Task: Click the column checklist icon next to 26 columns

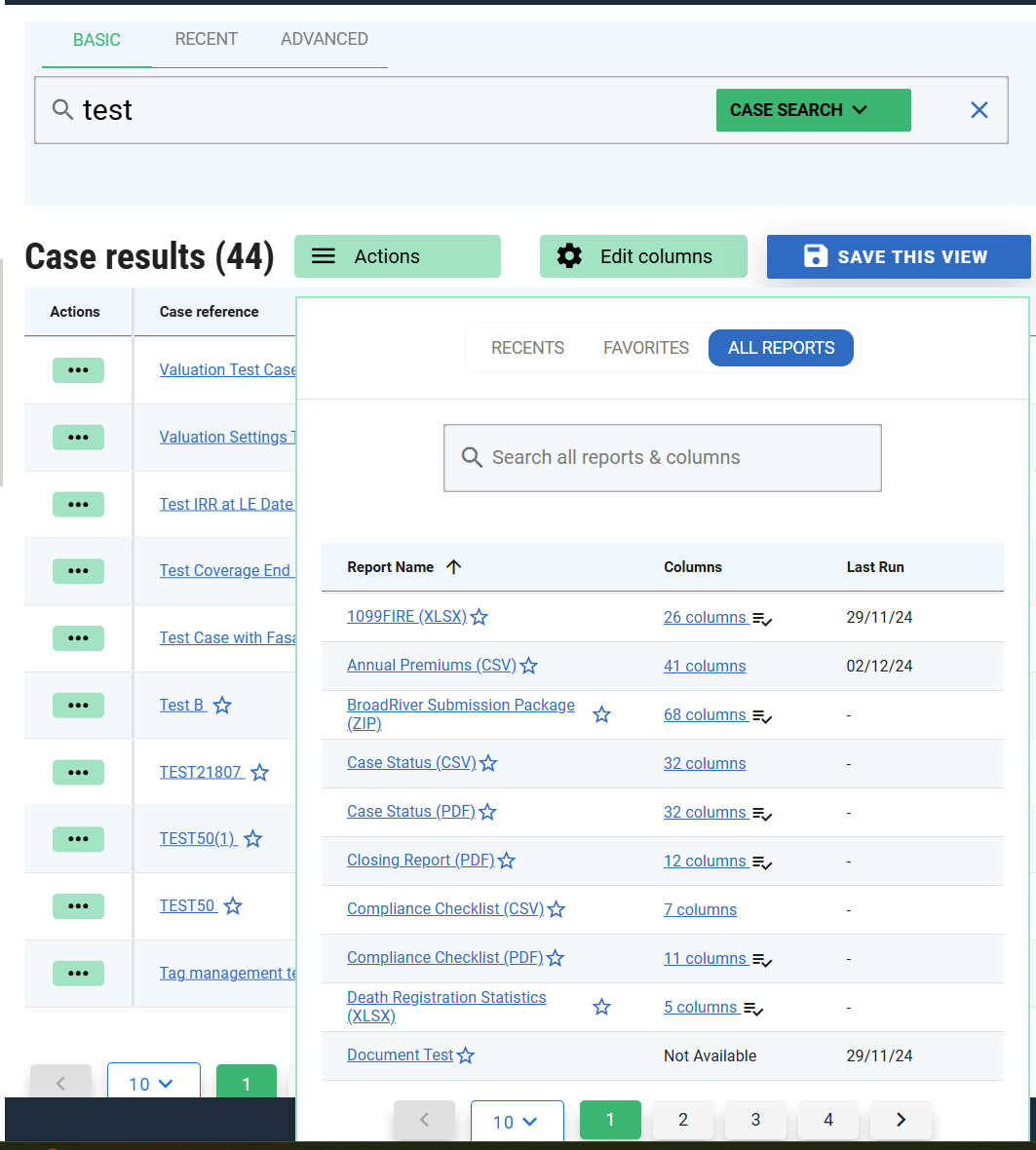Action: tap(762, 619)
